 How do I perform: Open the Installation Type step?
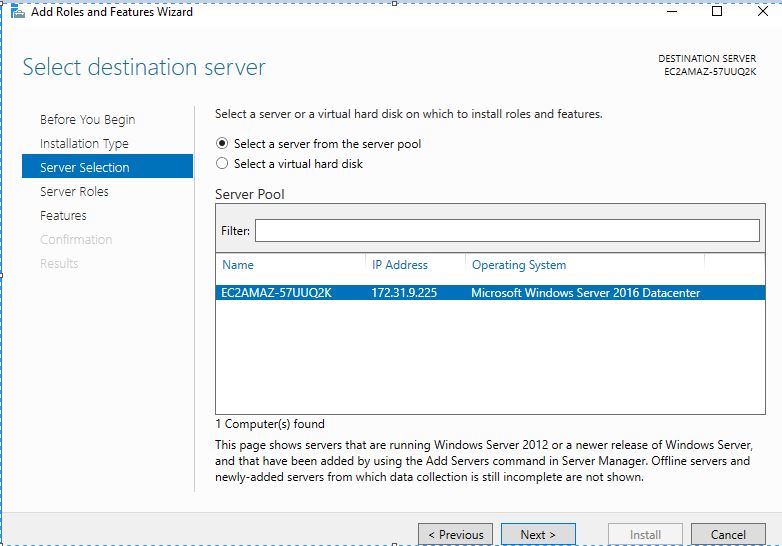coord(84,144)
